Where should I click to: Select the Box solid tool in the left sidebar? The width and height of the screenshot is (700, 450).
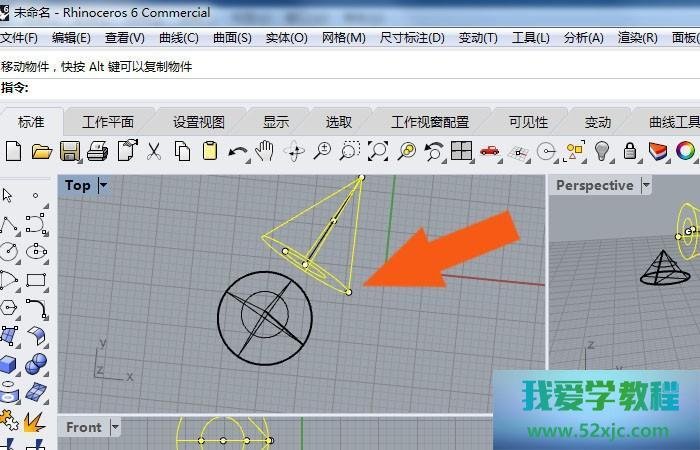(9, 365)
